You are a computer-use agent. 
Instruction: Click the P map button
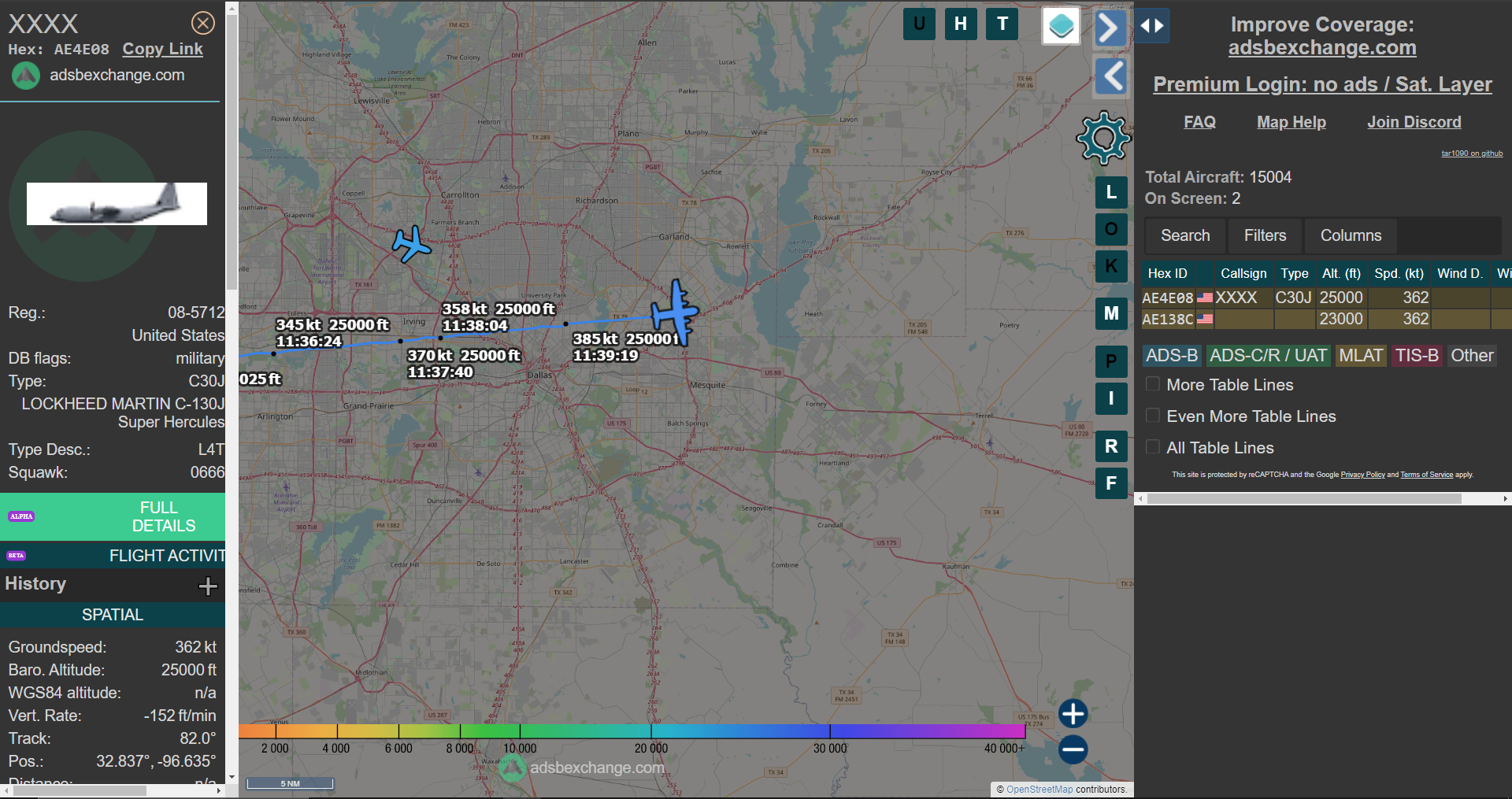point(1111,361)
